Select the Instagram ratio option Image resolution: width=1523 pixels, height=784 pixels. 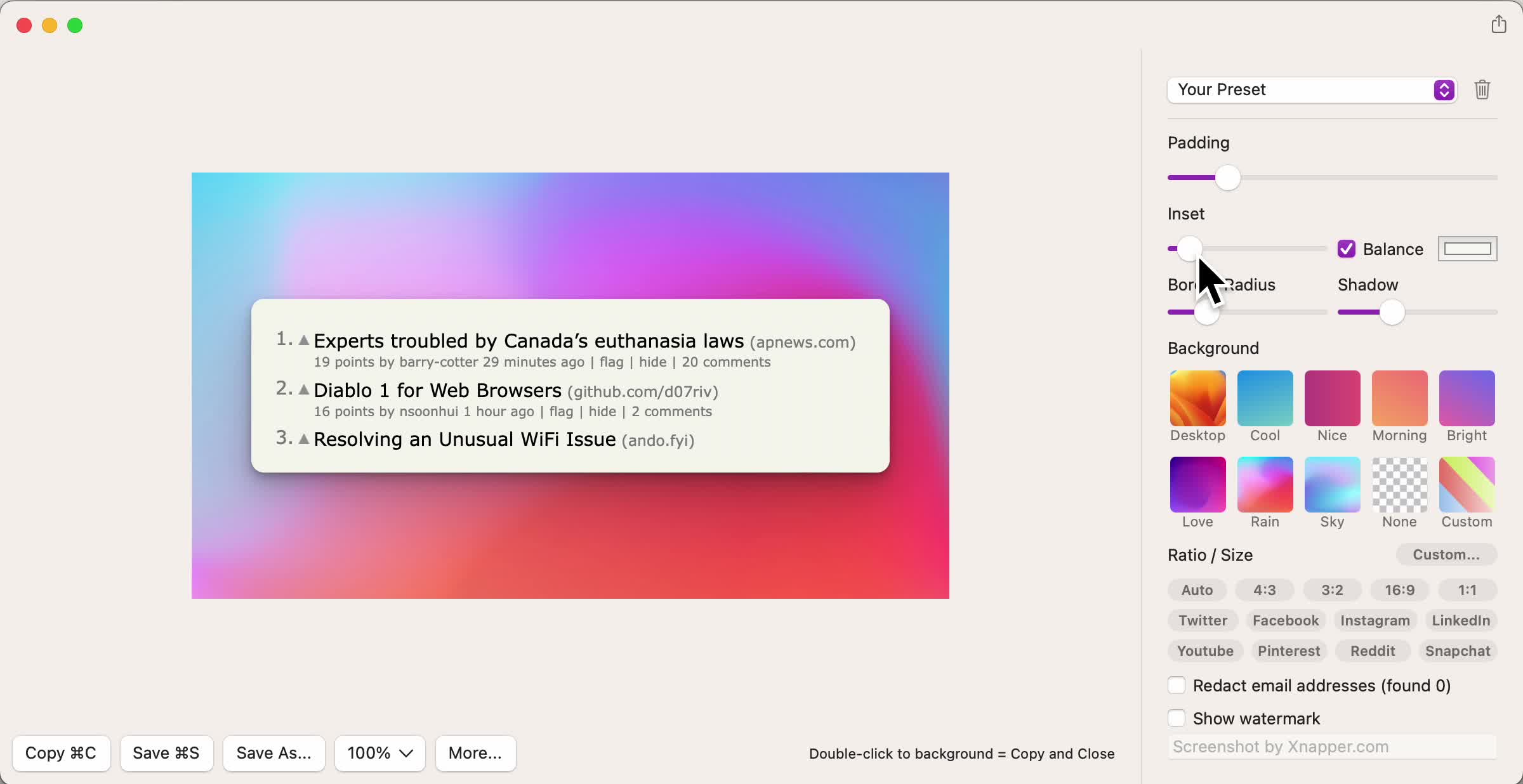tap(1375, 620)
